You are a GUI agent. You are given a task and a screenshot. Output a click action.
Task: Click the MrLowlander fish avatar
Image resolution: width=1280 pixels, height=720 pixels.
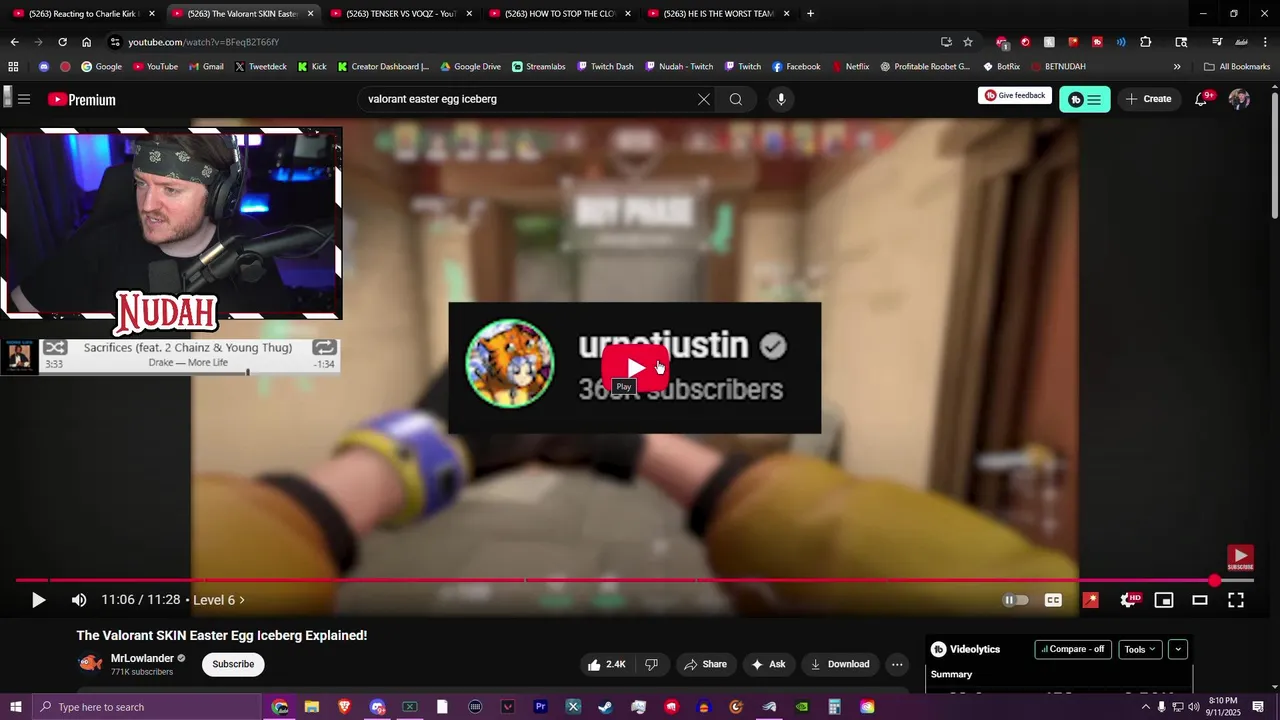pyautogui.click(x=90, y=663)
